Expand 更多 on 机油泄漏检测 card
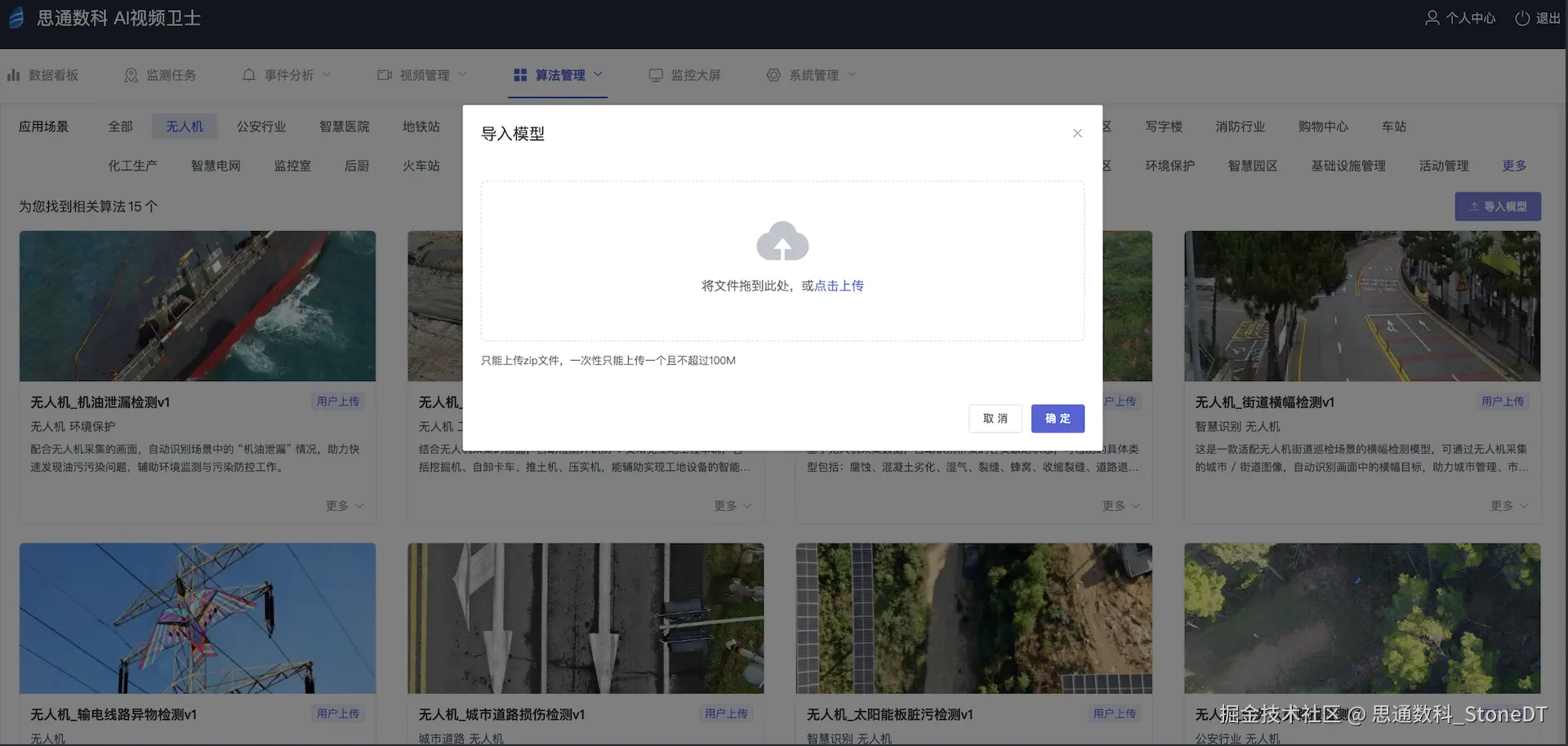This screenshot has width=1568, height=746. [345, 506]
